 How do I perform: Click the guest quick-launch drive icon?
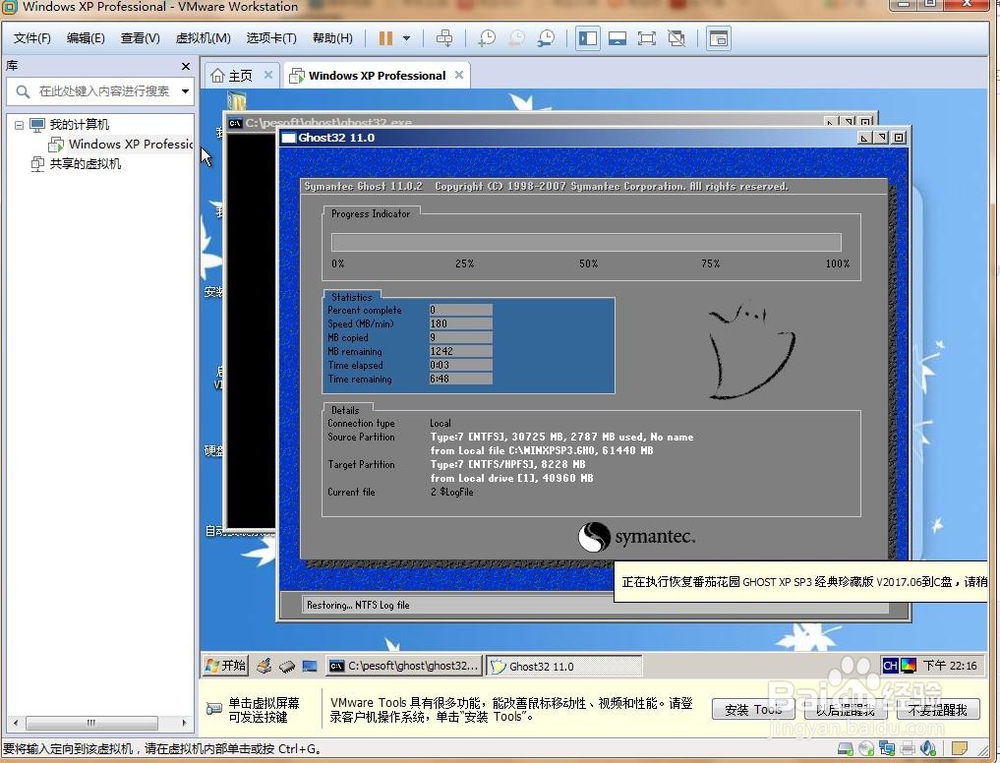(287, 666)
